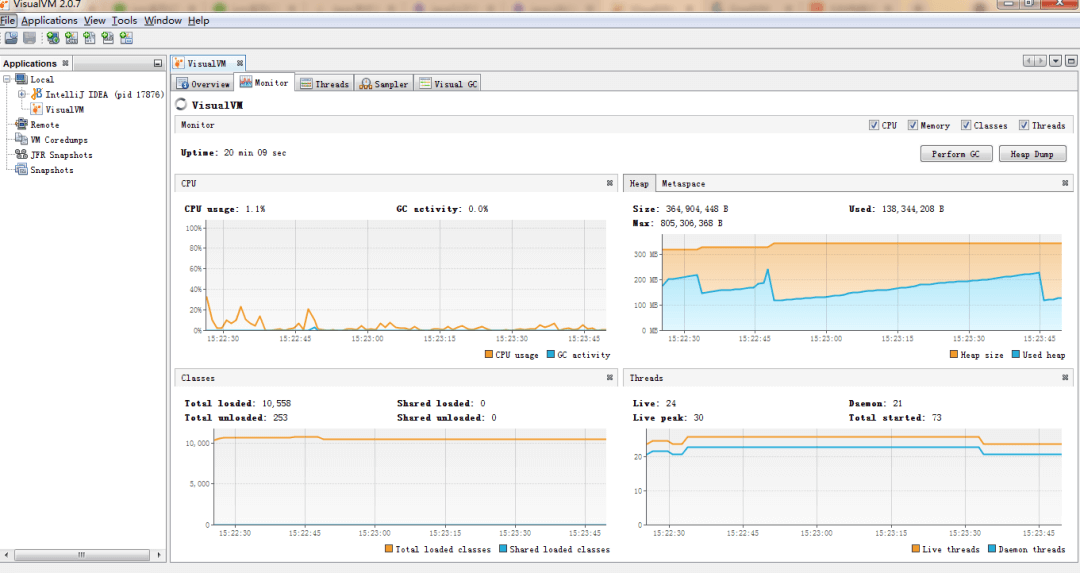The height and width of the screenshot is (573, 1080).
Task: Click the Local computer icon in tree
Action: [21, 79]
